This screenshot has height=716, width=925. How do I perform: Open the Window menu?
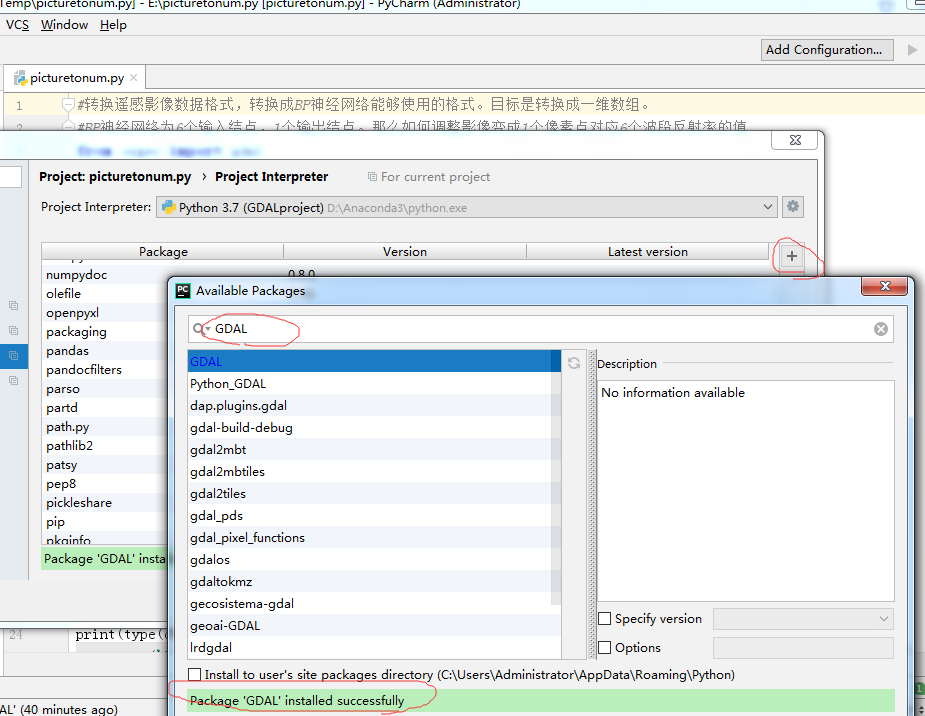click(63, 24)
